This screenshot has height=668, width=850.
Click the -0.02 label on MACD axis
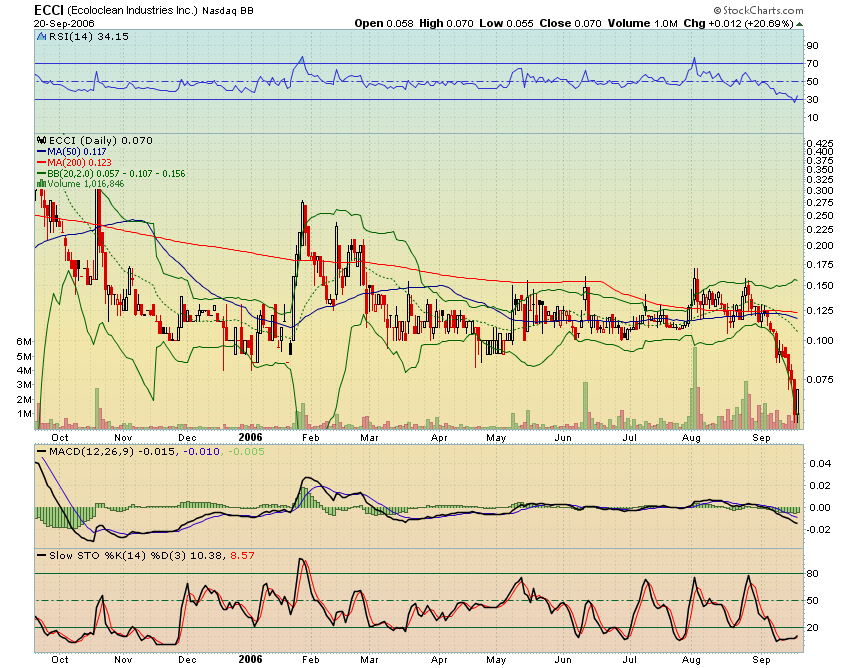tap(819, 530)
